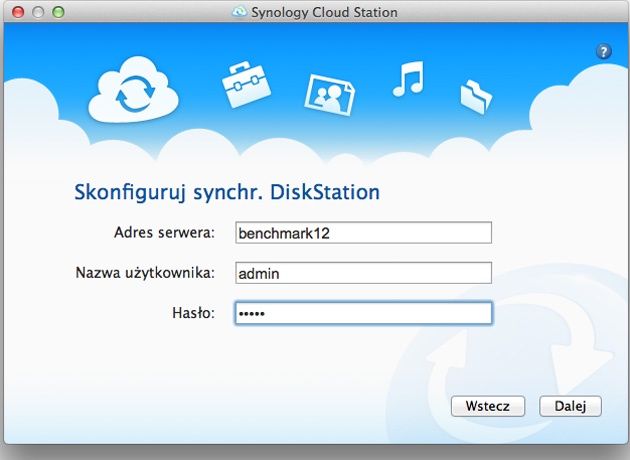Focus the Adres serwera input field
Image resolution: width=630 pixels, height=460 pixels.
click(x=363, y=233)
